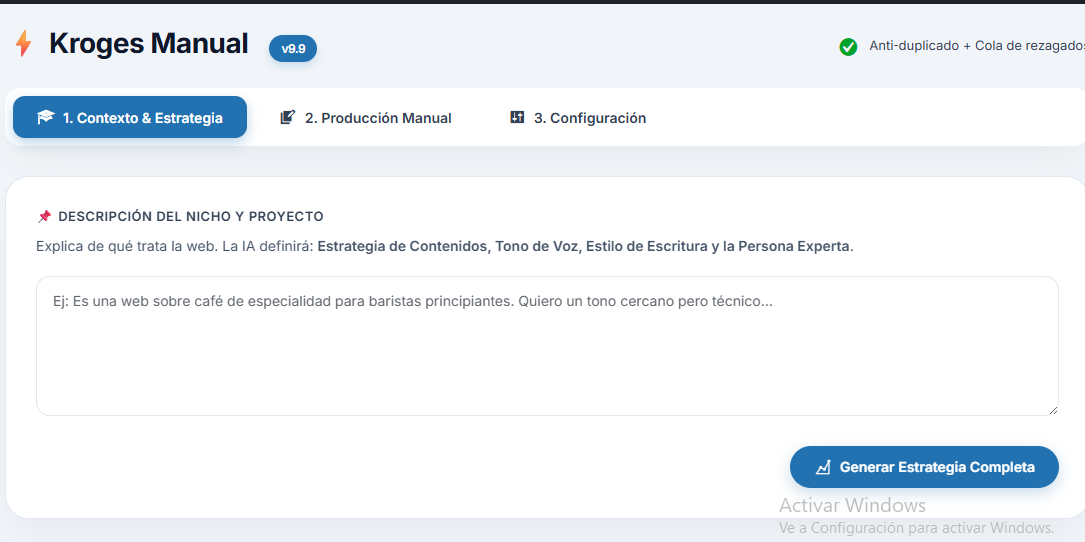Click the Descripción del Nicho y Proyecto heading
This screenshot has height=542, width=1085.
(191, 217)
